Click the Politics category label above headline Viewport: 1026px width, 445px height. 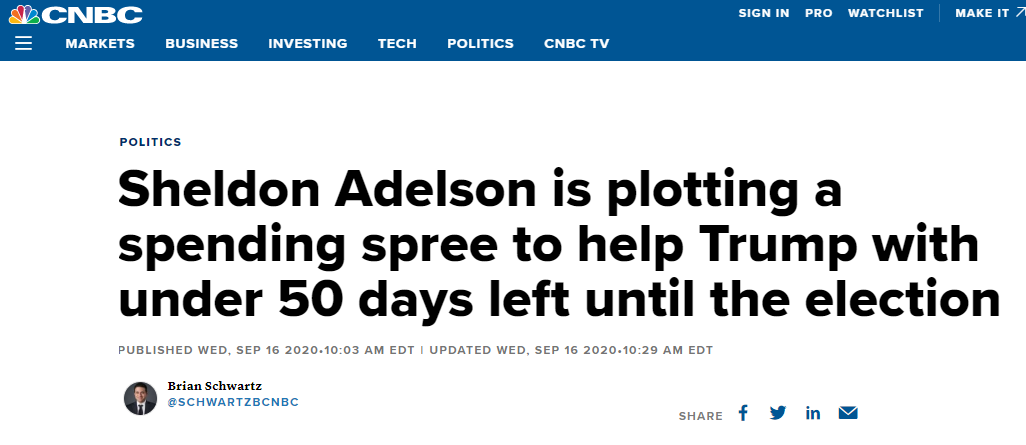151,142
